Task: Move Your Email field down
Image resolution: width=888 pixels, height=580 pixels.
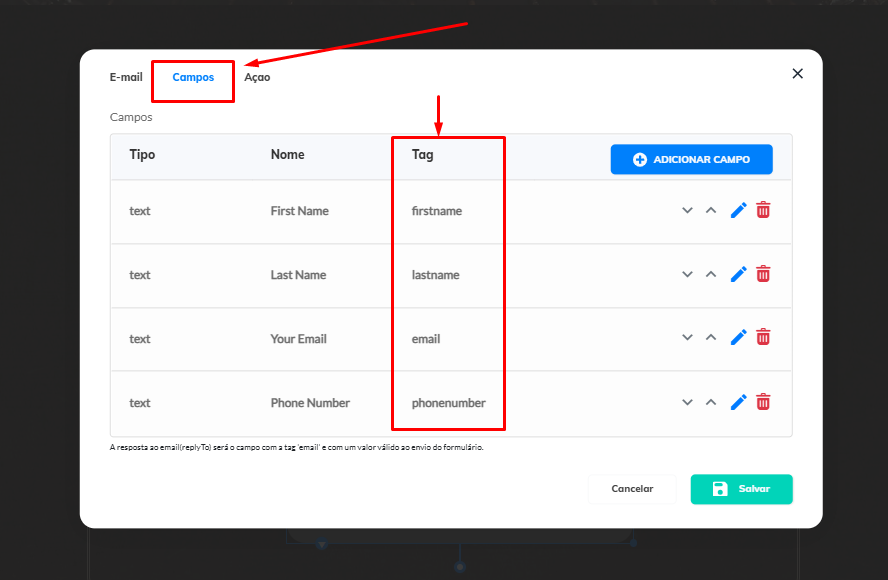Action: (x=687, y=339)
